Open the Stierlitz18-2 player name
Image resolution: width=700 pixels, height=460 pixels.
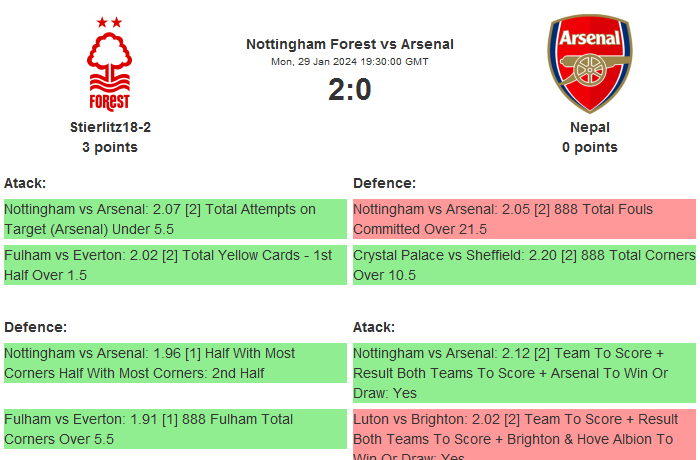[110, 127]
